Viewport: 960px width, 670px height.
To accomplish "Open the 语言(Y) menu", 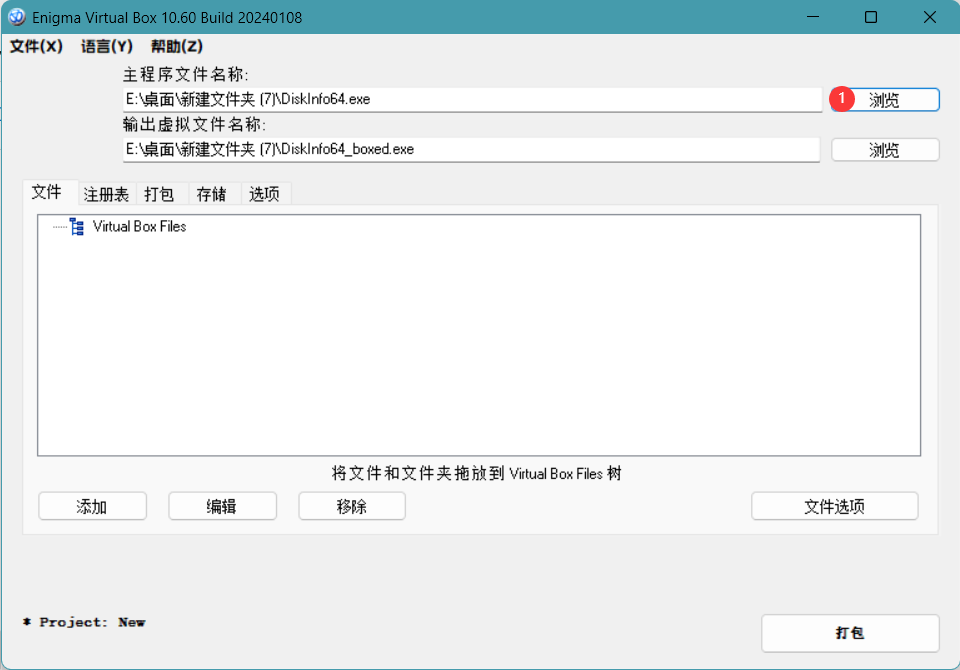I will [x=107, y=47].
